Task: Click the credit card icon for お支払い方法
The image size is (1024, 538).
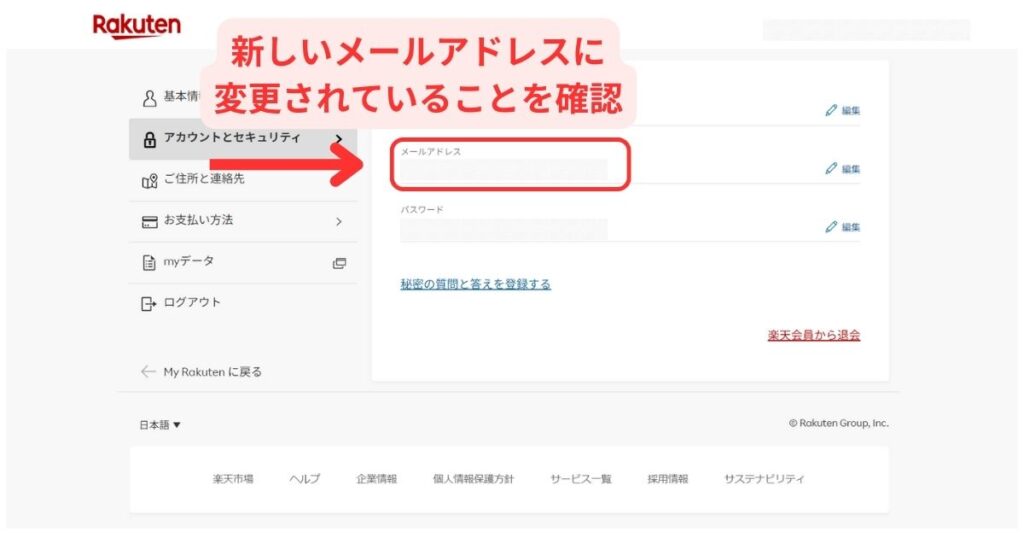Action: coord(150,222)
